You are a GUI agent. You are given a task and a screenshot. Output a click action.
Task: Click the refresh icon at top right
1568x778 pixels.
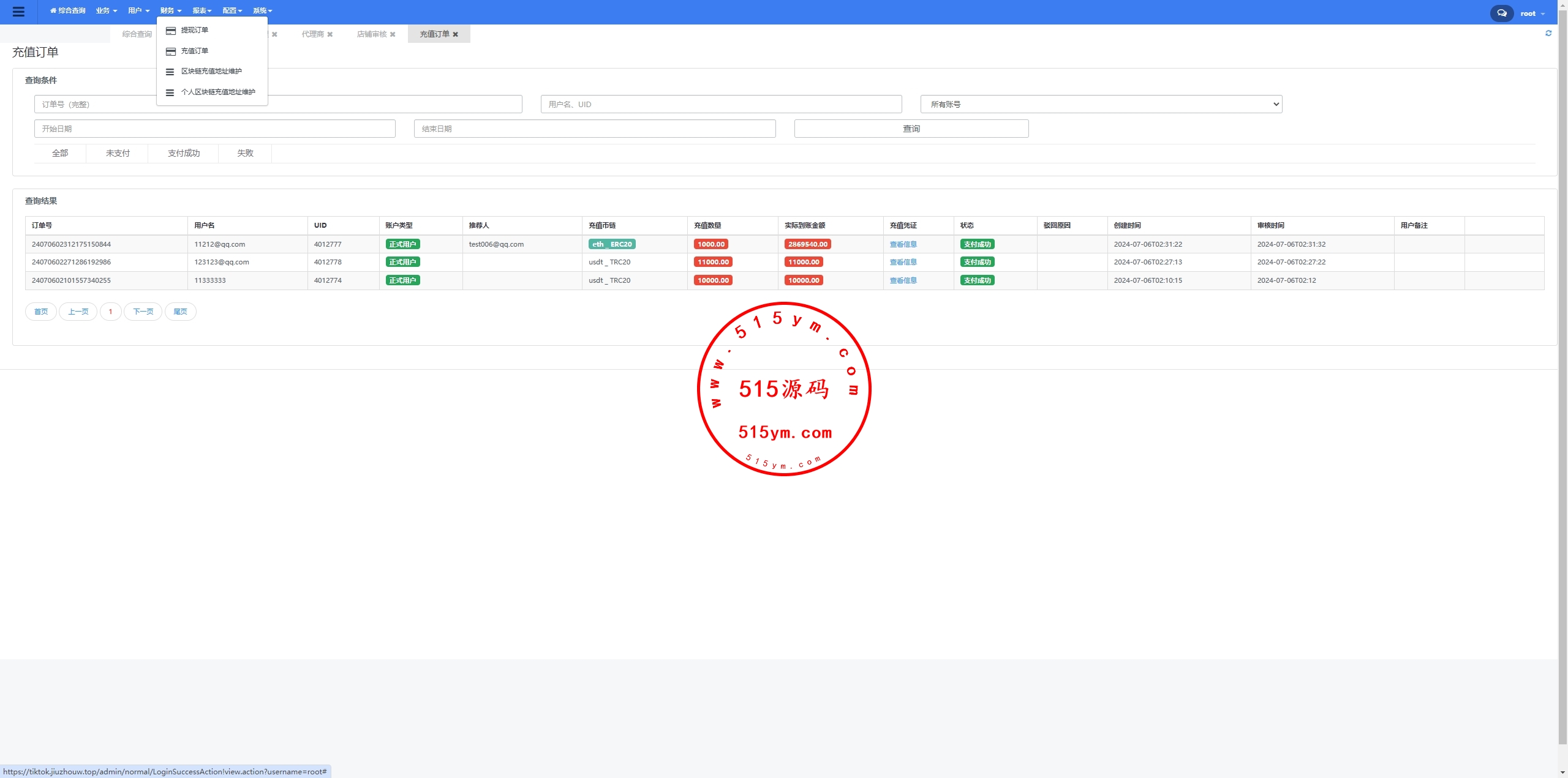(x=1548, y=34)
